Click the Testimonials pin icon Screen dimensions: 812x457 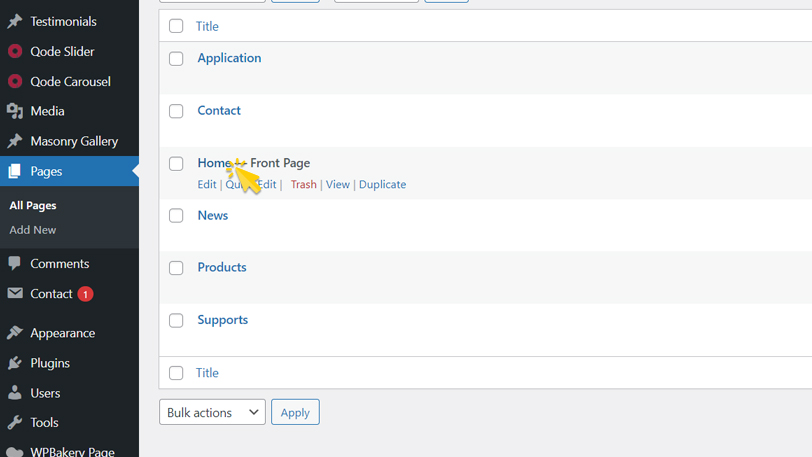click(15, 21)
